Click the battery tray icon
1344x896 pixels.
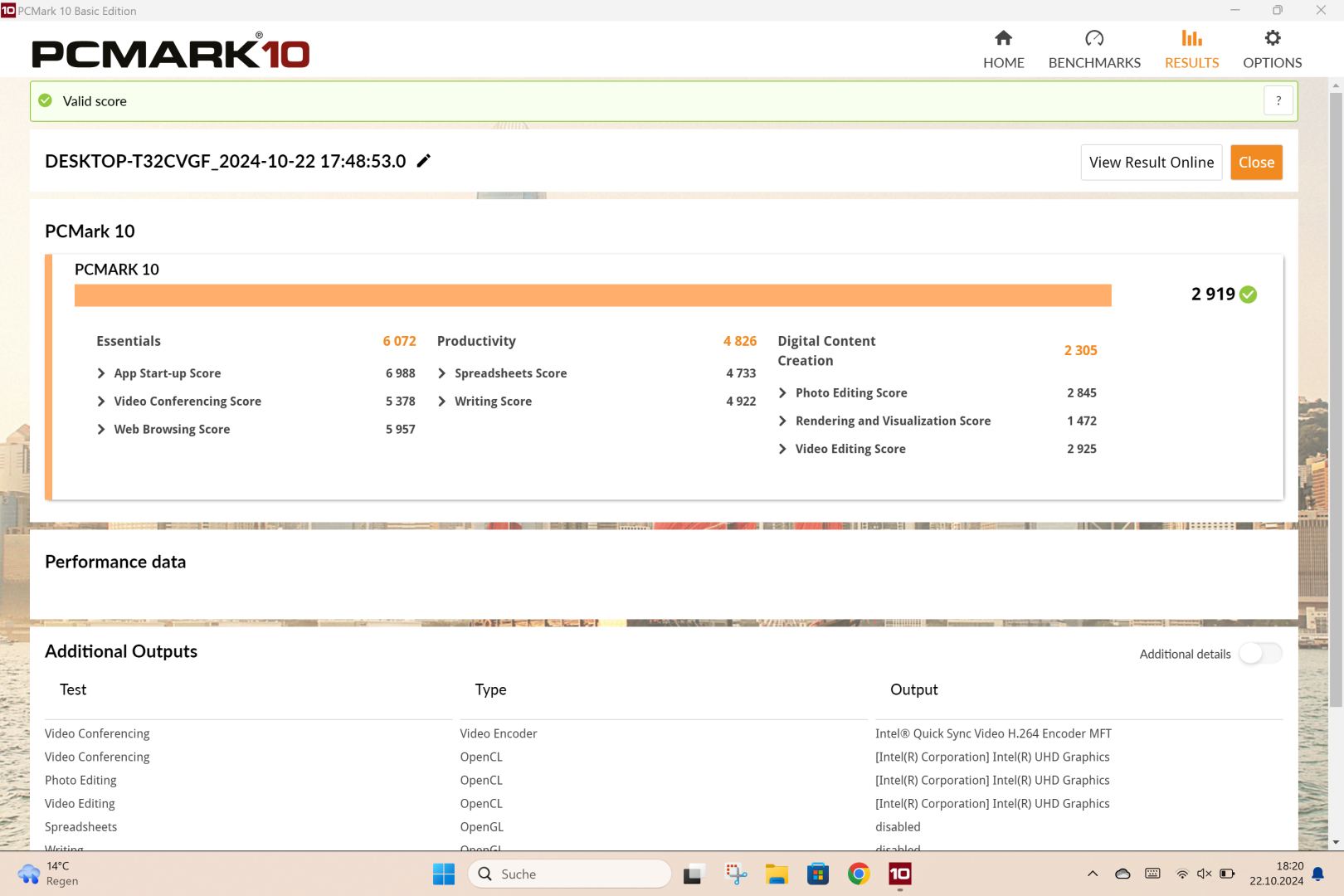(1228, 874)
